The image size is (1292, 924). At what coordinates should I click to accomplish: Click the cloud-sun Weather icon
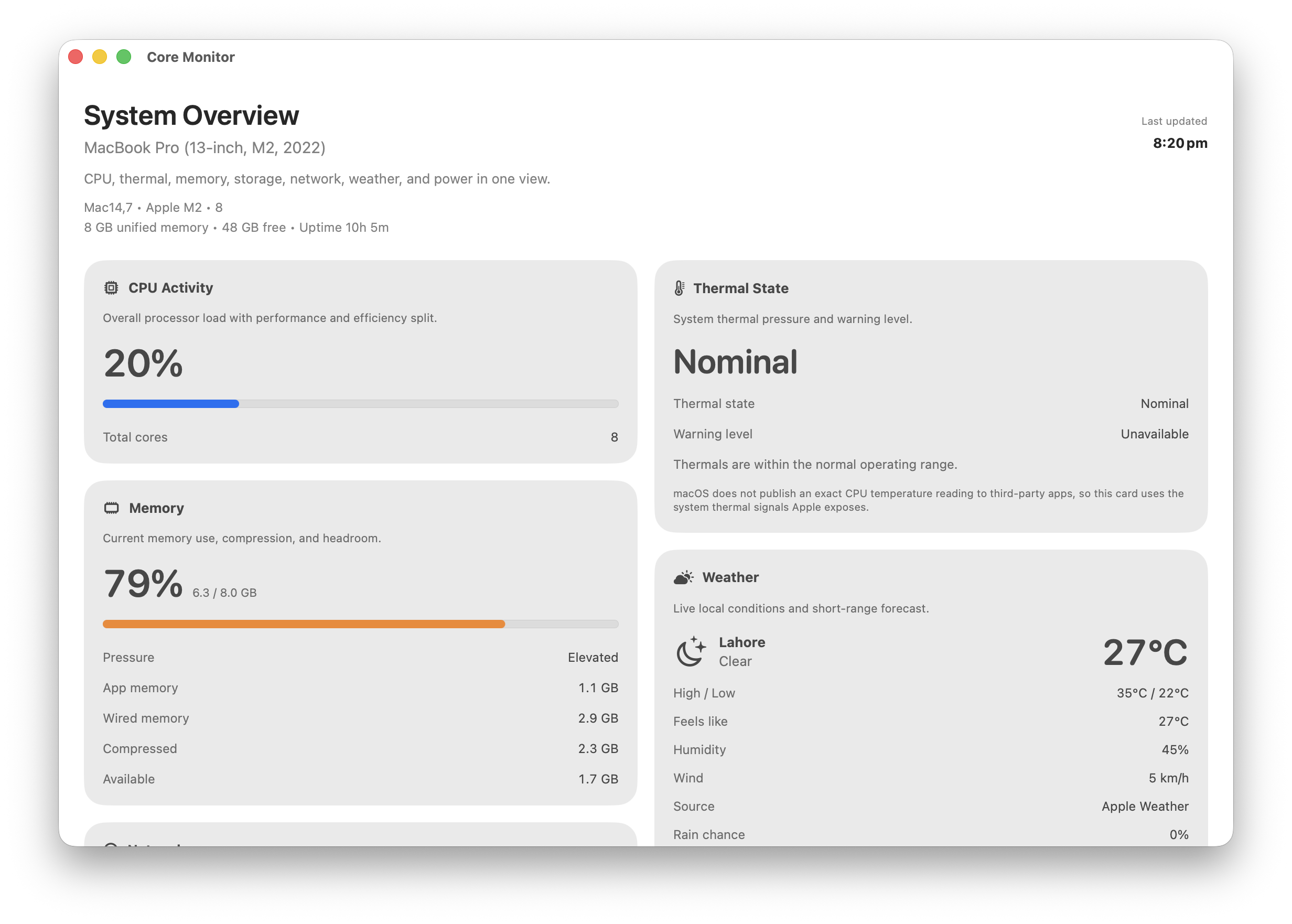tap(683, 577)
